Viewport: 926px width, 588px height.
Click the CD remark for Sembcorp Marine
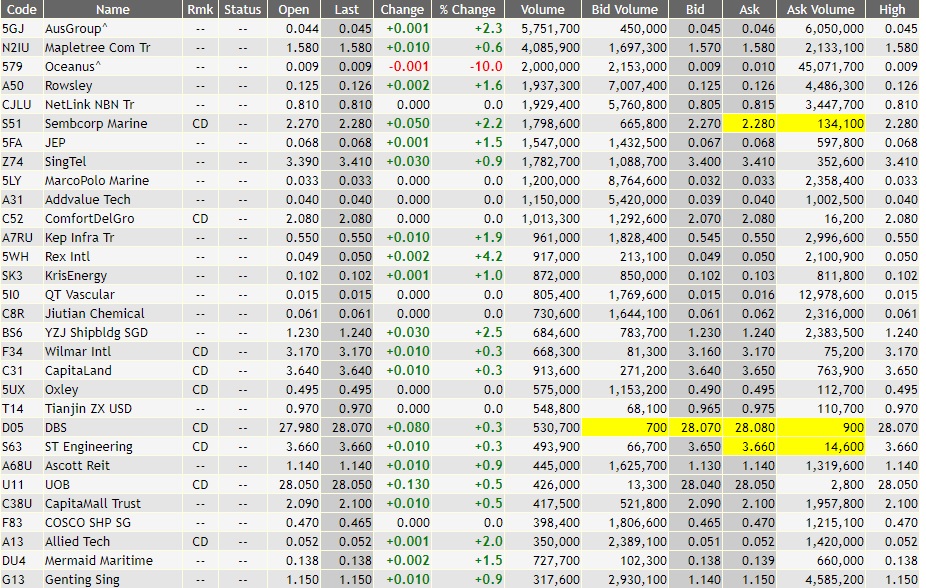tap(200, 123)
